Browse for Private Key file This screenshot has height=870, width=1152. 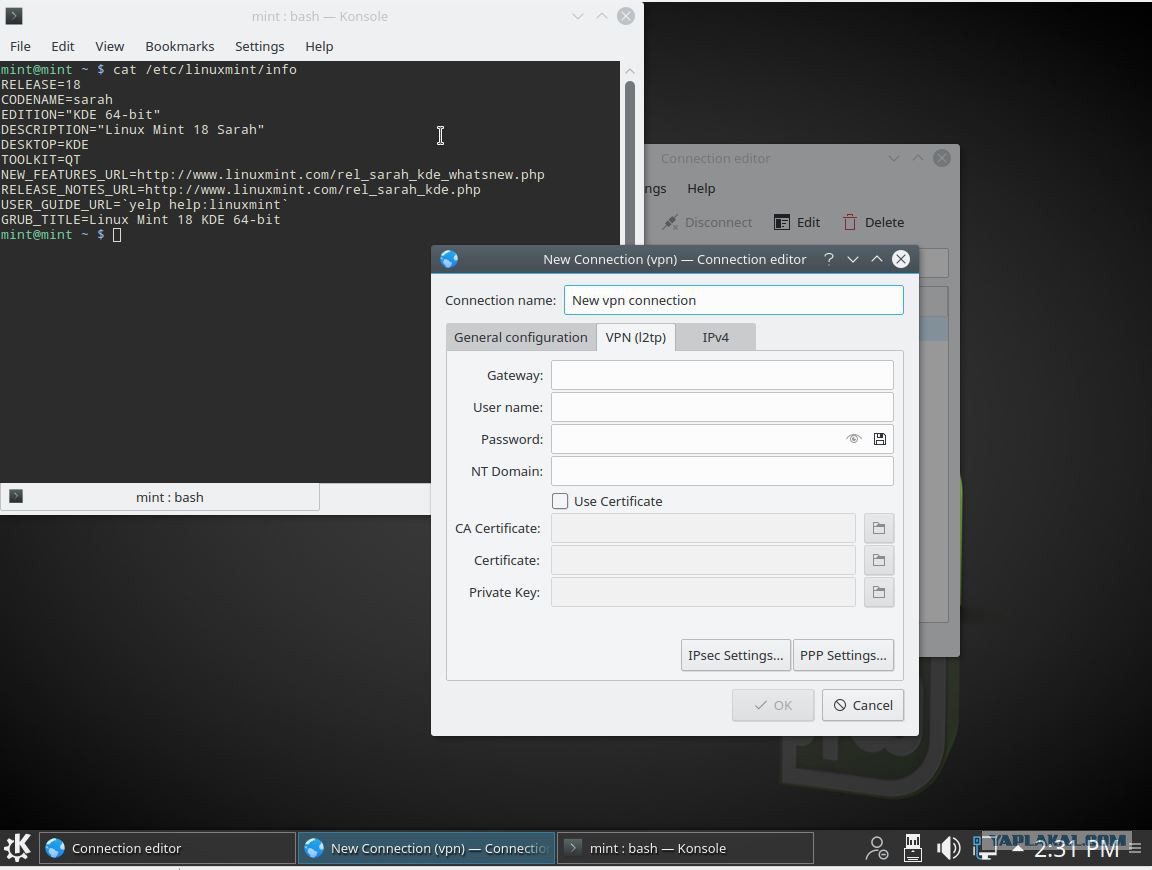click(879, 592)
